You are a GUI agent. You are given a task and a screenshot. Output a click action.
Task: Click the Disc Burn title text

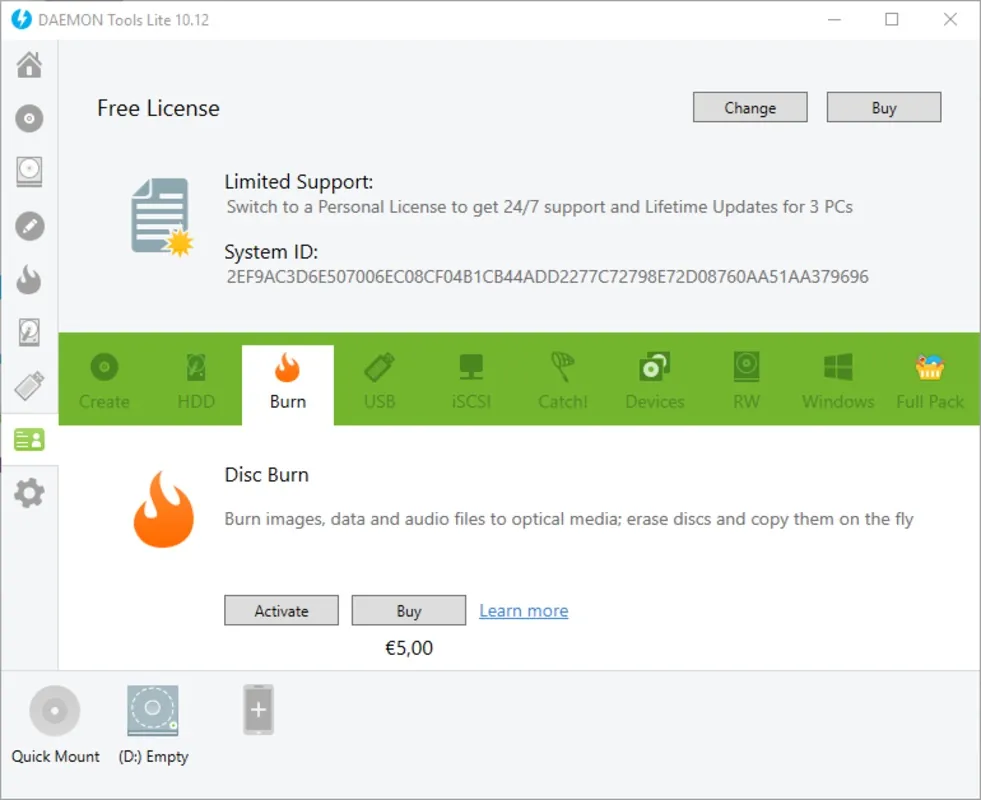click(267, 475)
